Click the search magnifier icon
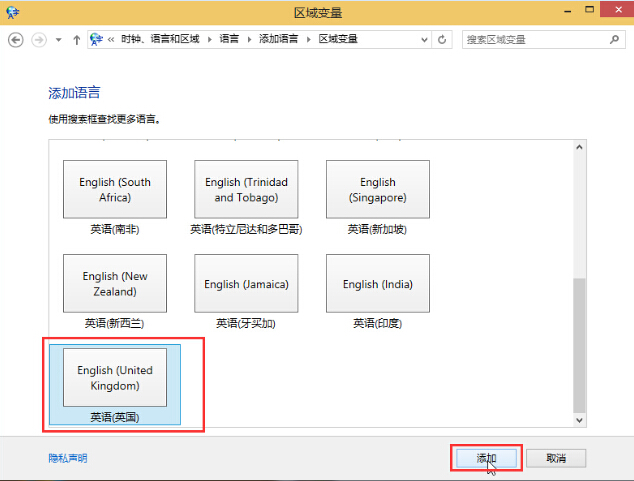Image resolution: width=634 pixels, height=481 pixels. coord(612,39)
